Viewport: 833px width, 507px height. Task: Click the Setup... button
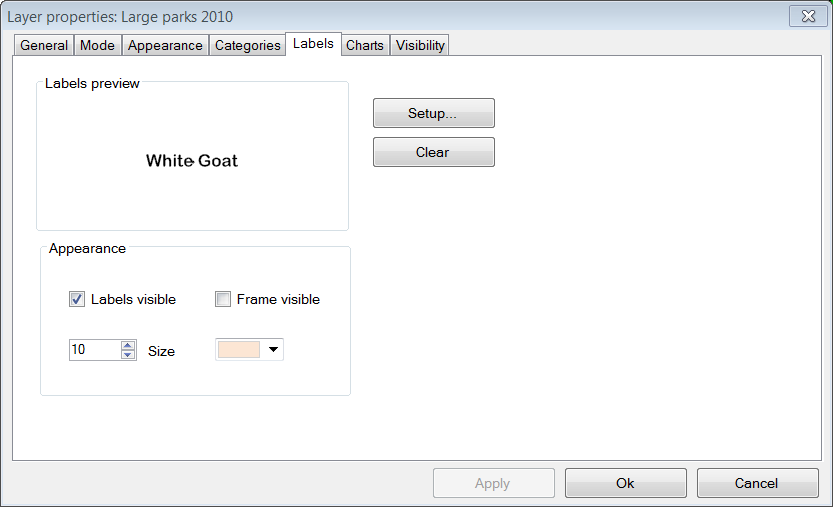(x=434, y=113)
